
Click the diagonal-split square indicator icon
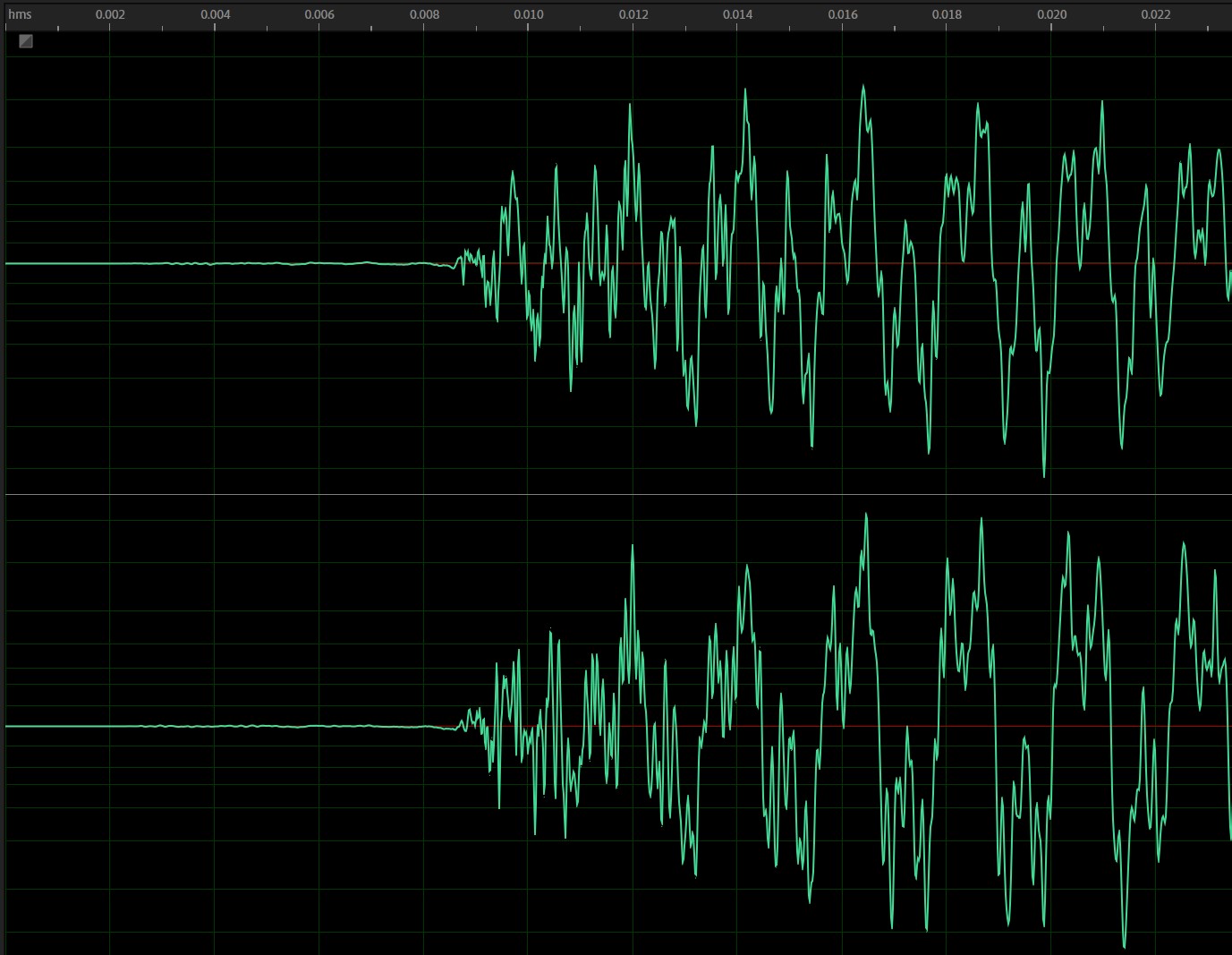tap(25, 41)
